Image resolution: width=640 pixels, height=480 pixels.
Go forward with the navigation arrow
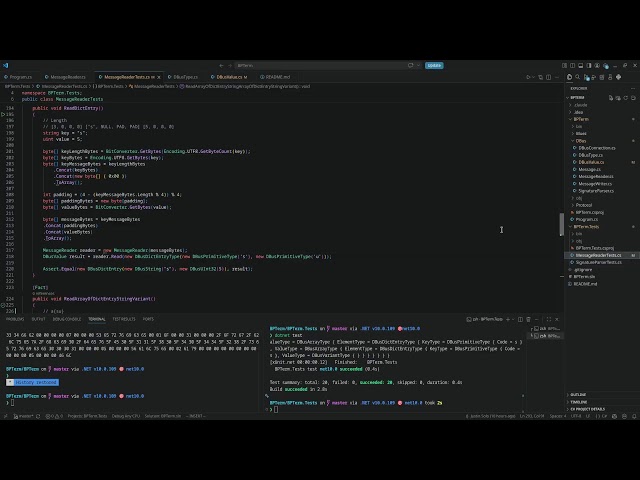click(x=230, y=65)
